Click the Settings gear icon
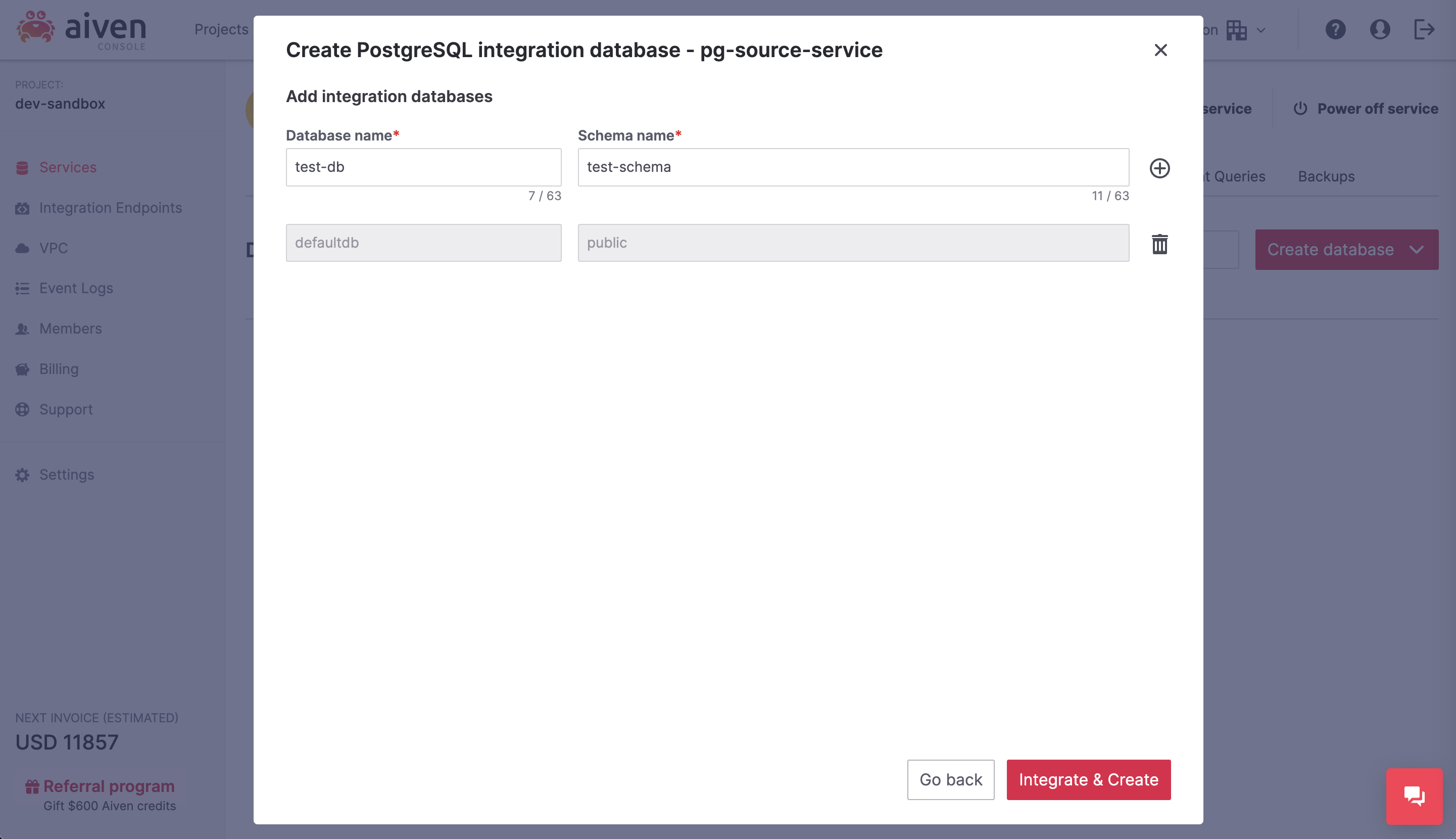The height and width of the screenshot is (839, 1456). point(22,475)
